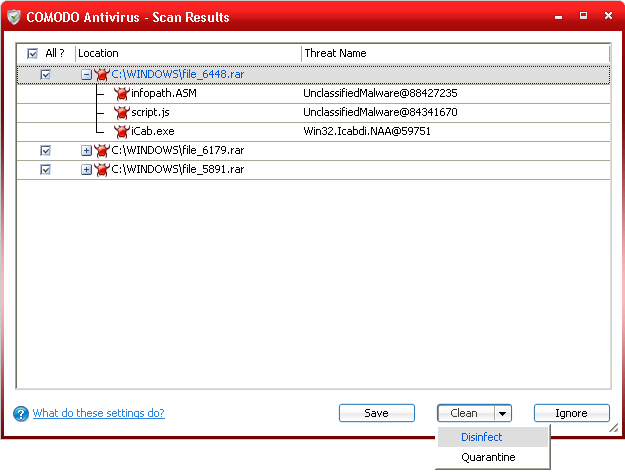This screenshot has width=625, height=472.
Task: Click the Threat Name column header
Action: [455, 53]
